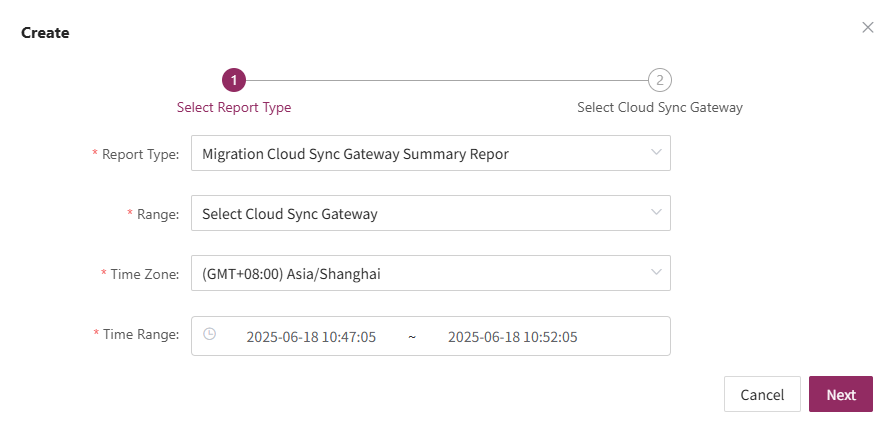Open the Report Type dropdown
The width and height of the screenshot is (895, 433).
point(431,153)
